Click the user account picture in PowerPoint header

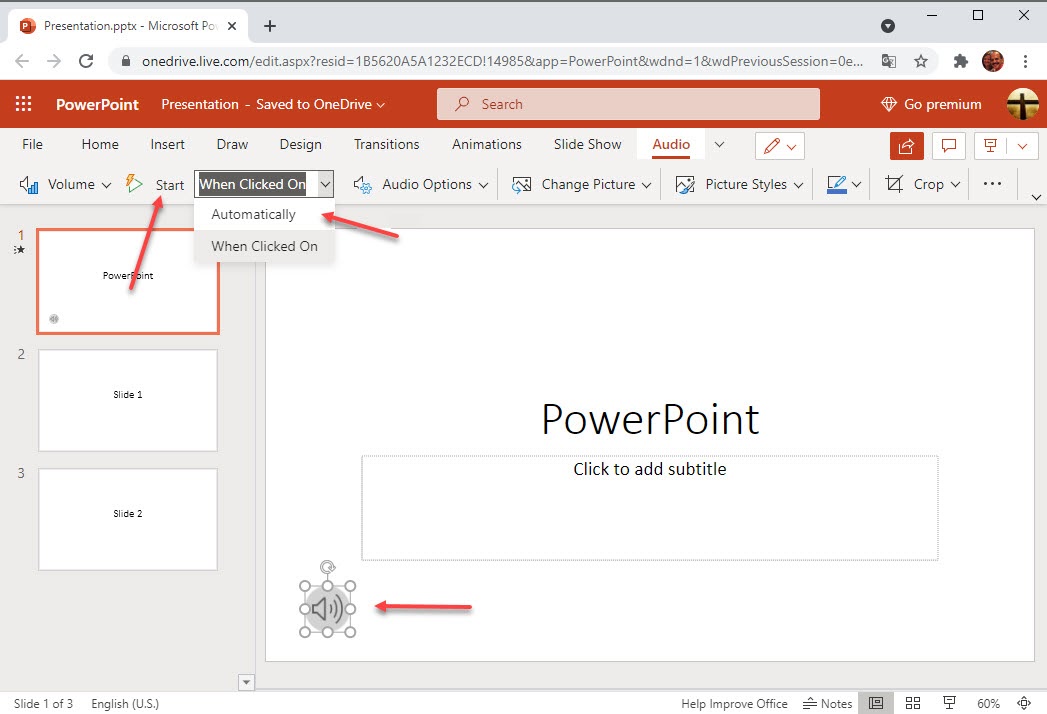pyautogui.click(x=1022, y=104)
